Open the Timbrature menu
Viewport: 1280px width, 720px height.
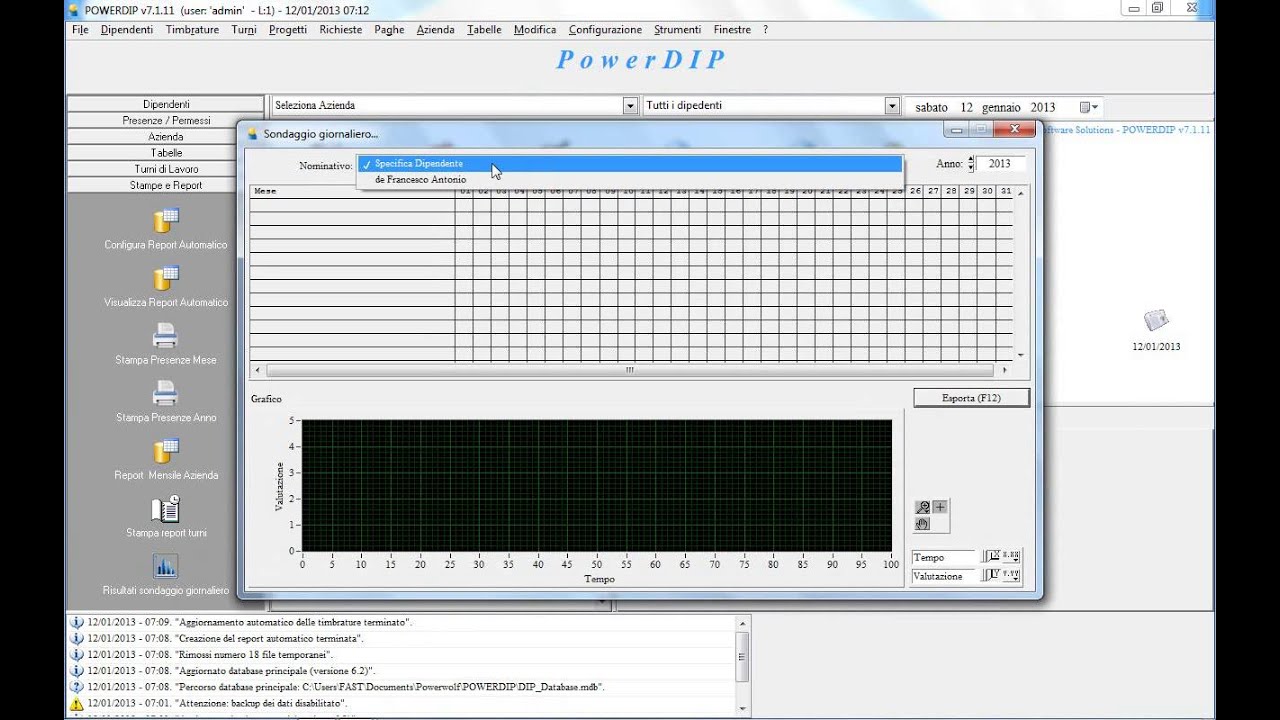click(x=192, y=30)
